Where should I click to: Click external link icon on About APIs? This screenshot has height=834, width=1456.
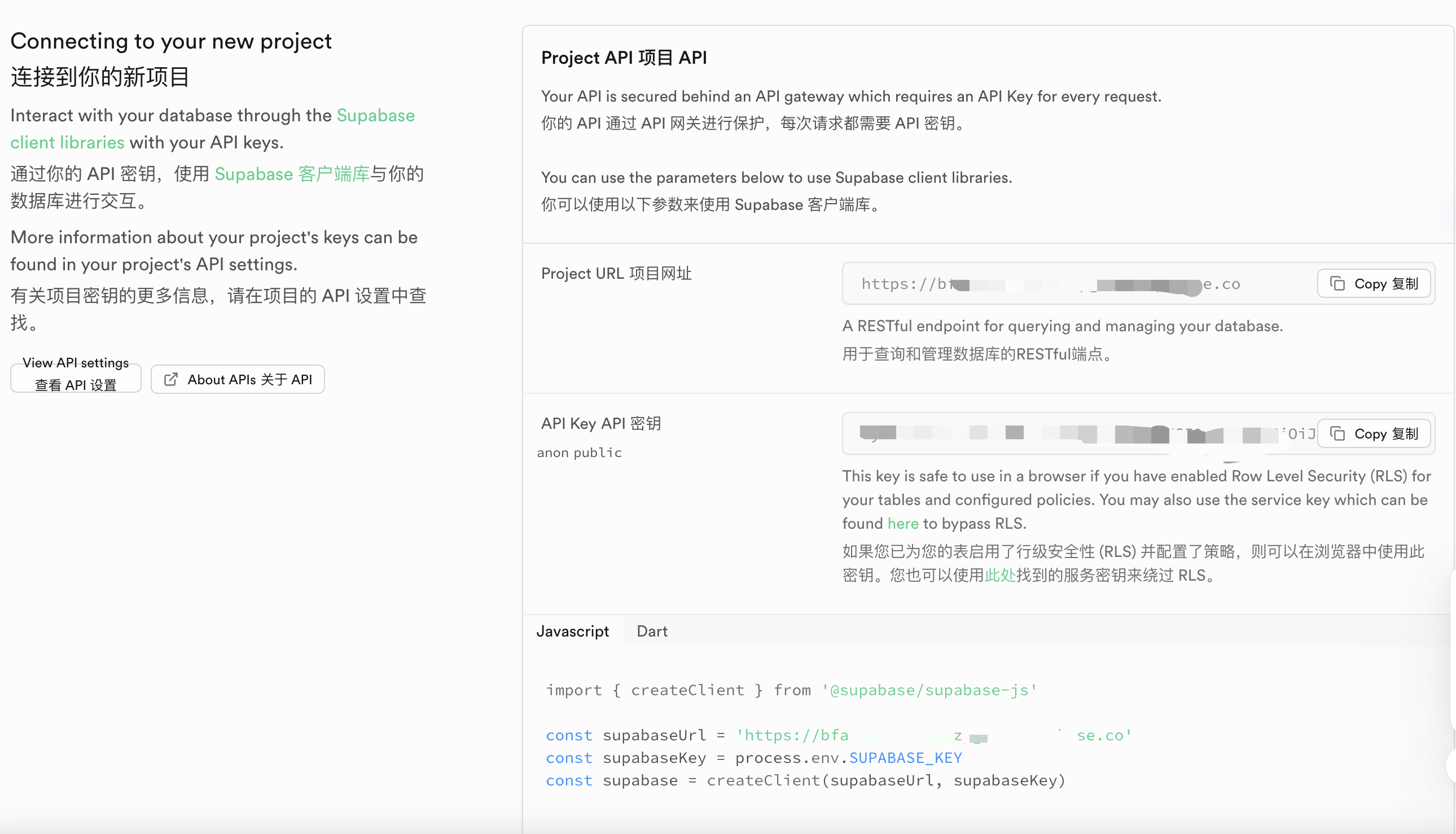pyautogui.click(x=170, y=379)
